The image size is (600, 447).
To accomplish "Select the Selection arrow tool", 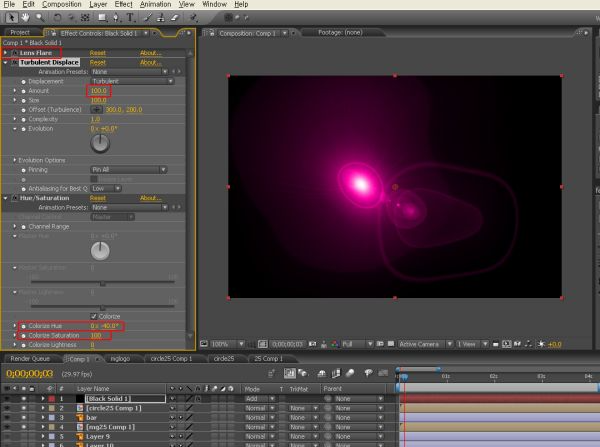I will tap(11, 18).
